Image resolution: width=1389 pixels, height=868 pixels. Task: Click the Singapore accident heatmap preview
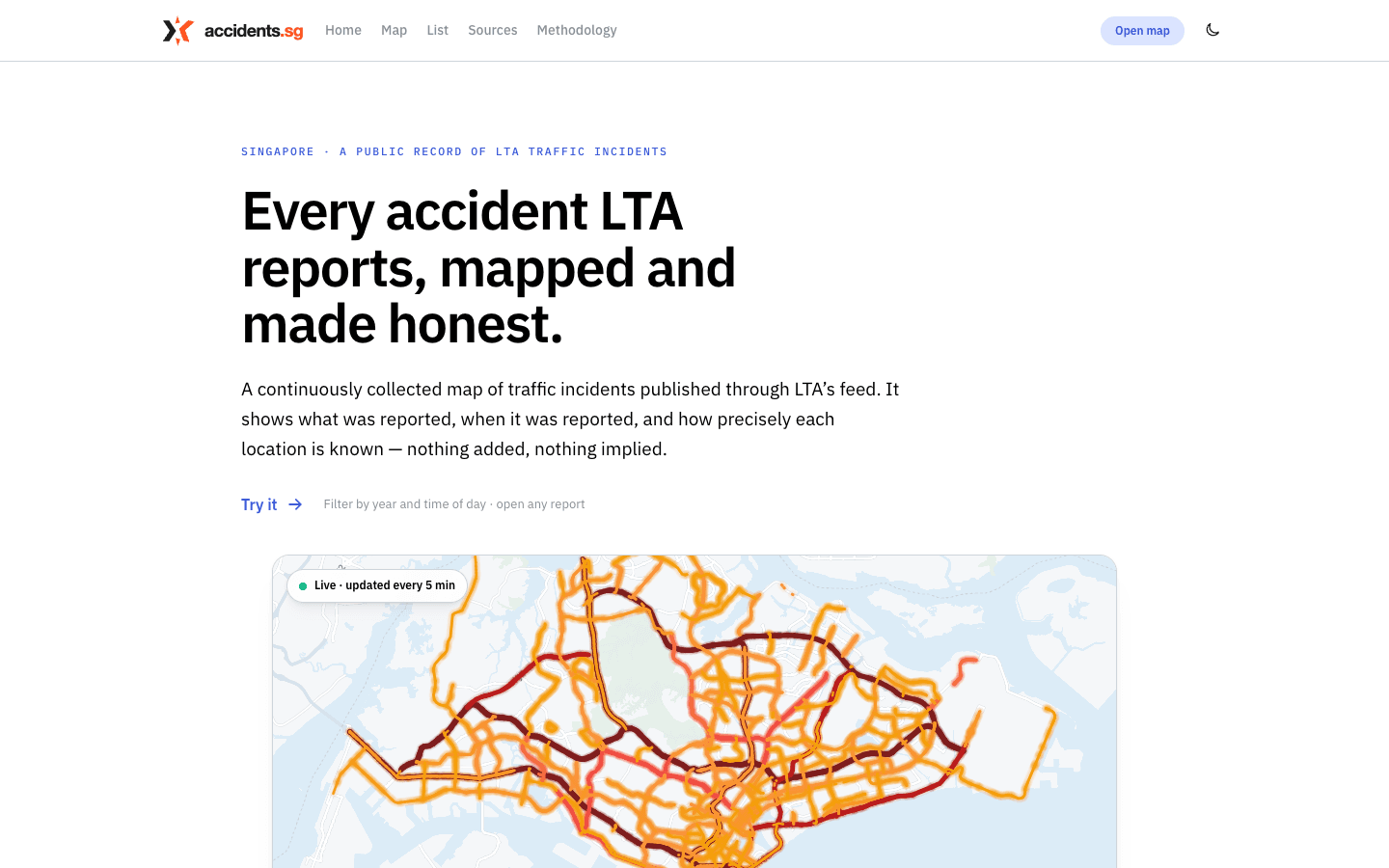(694, 712)
